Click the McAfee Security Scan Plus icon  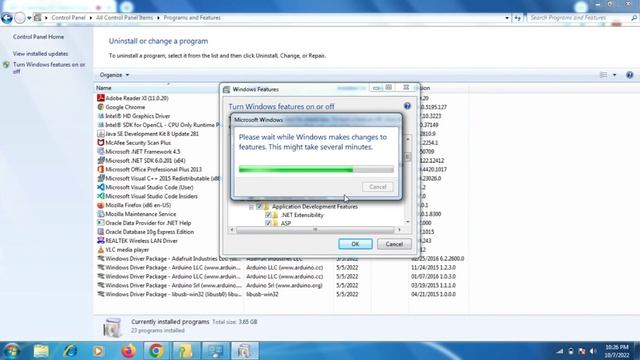[100, 142]
